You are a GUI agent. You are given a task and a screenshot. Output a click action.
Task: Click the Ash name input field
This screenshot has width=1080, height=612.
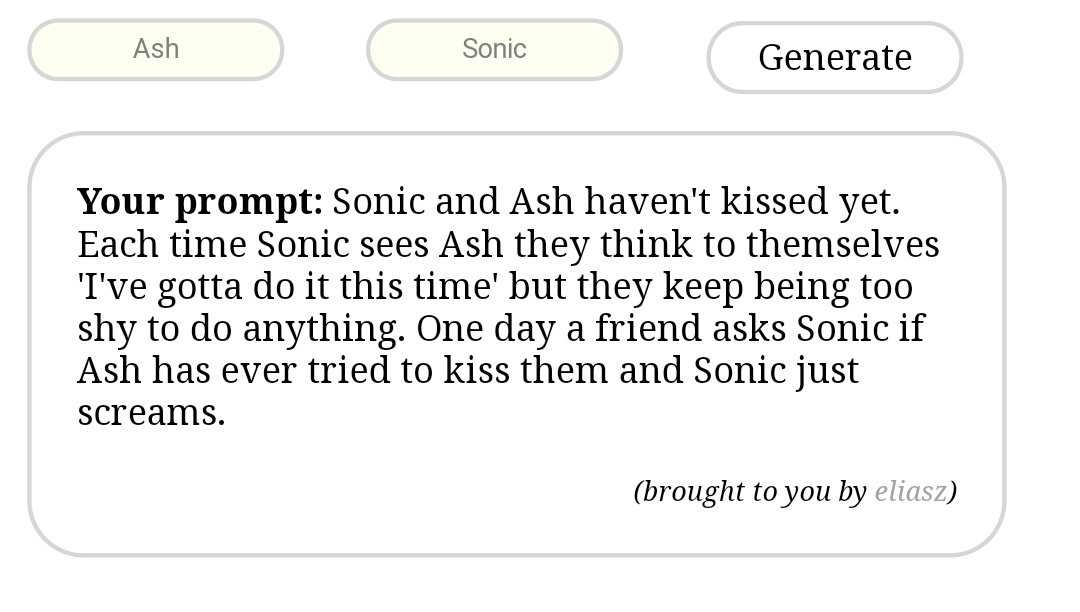[156, 50]
